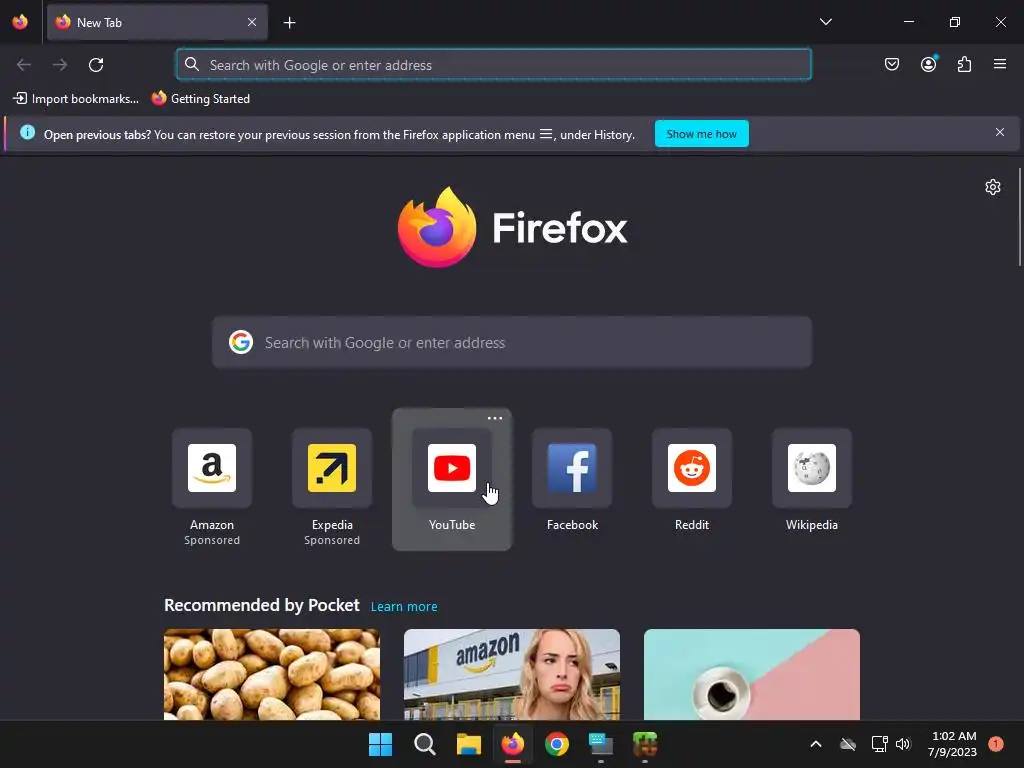Close the New Tab tab
This screenshot has height=768, width=1024.
[252, 22]
